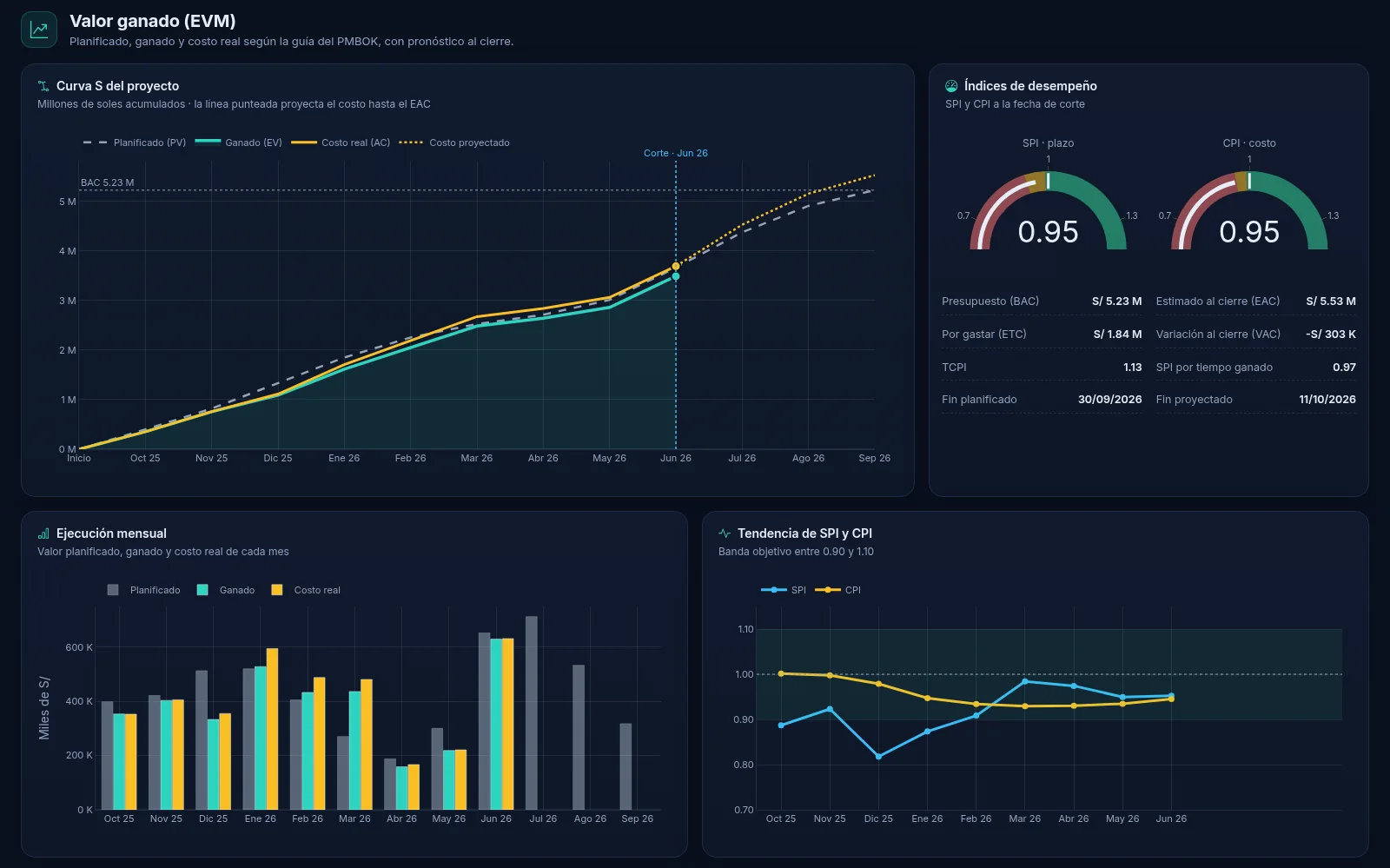This screenshot has height=868, width=1390.
Task: Toggle the Costo real (AC) legend series
Action: pyautogui.click(x=341, y=142)
